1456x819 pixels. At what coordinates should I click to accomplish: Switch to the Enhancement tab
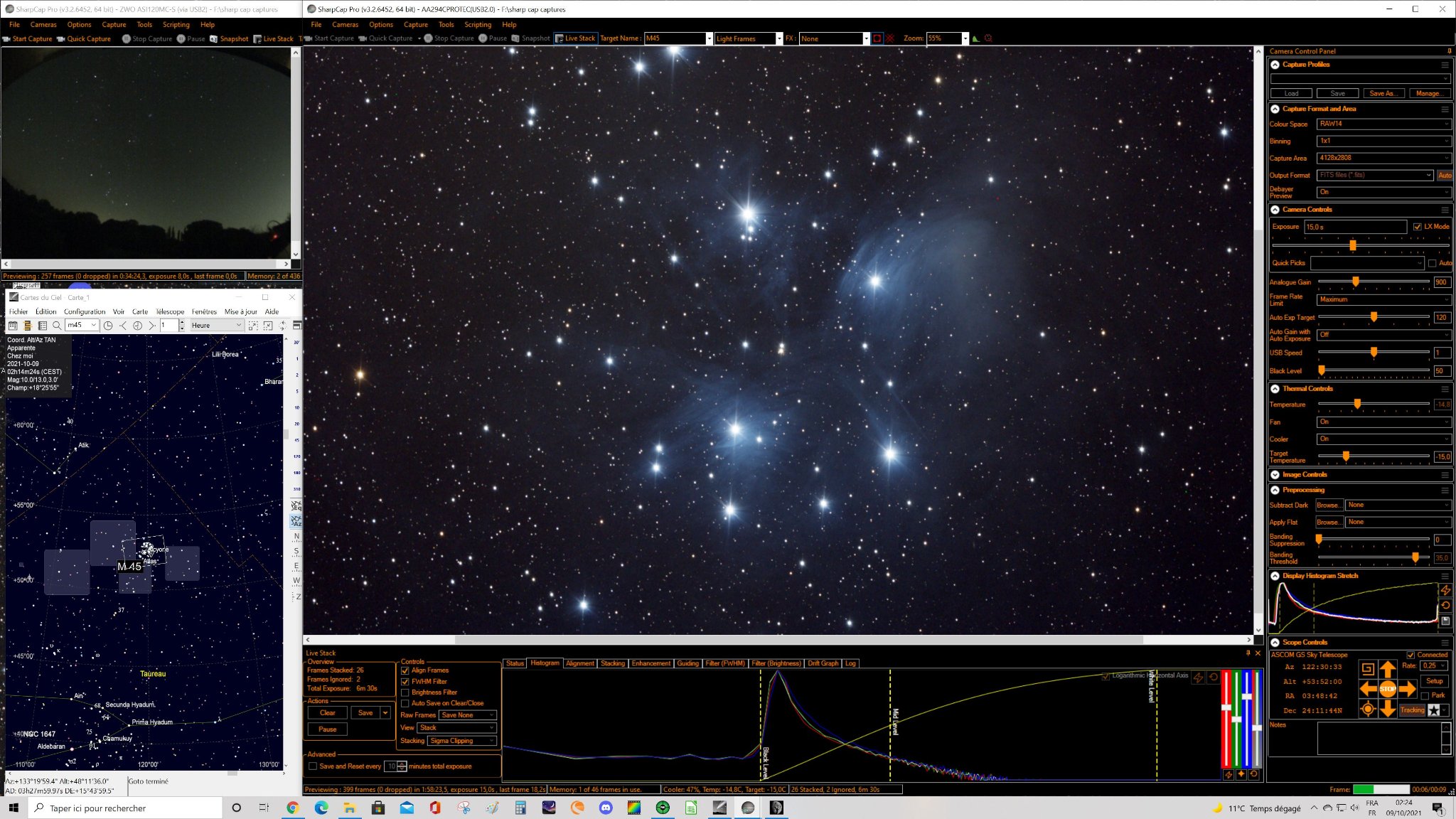[651, 663]
